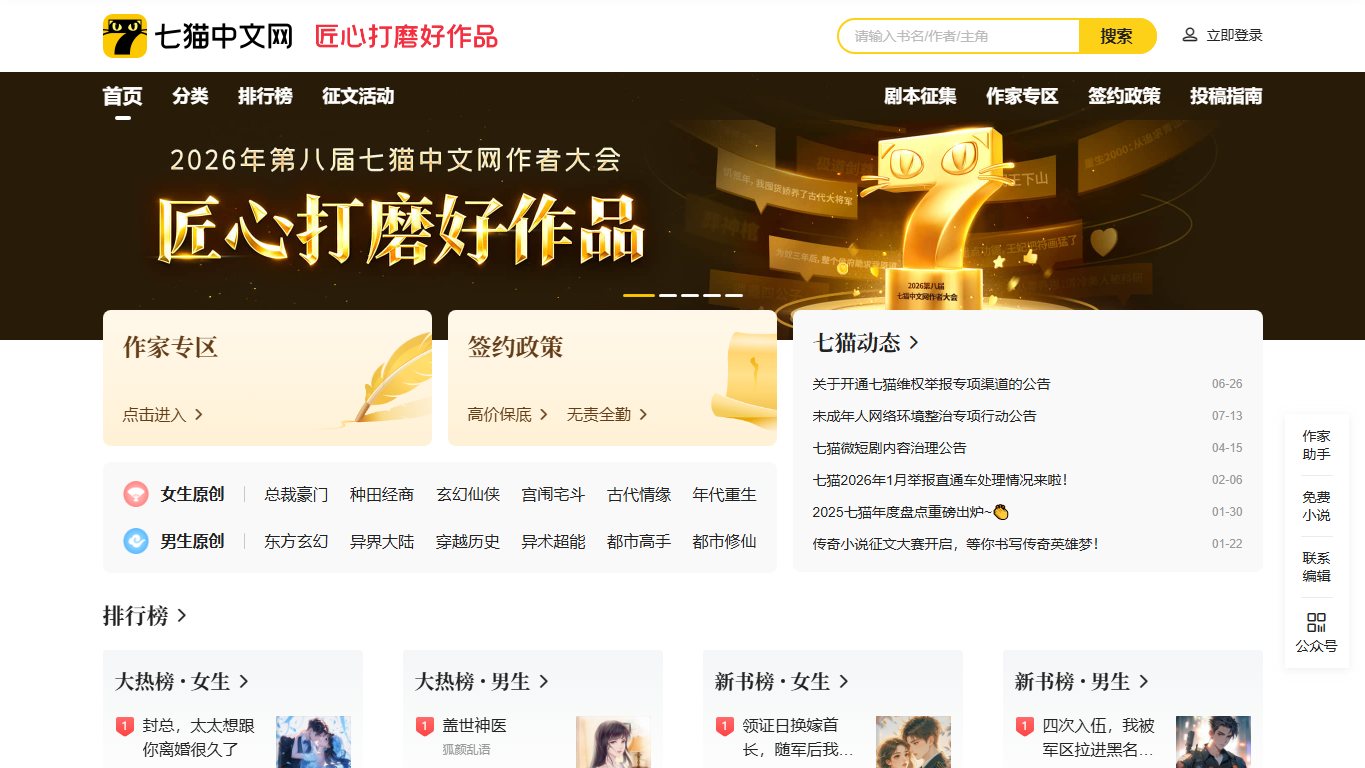Select 年代重生 category
Viewport: 1365px width, 768px height.
pos(725,494)
